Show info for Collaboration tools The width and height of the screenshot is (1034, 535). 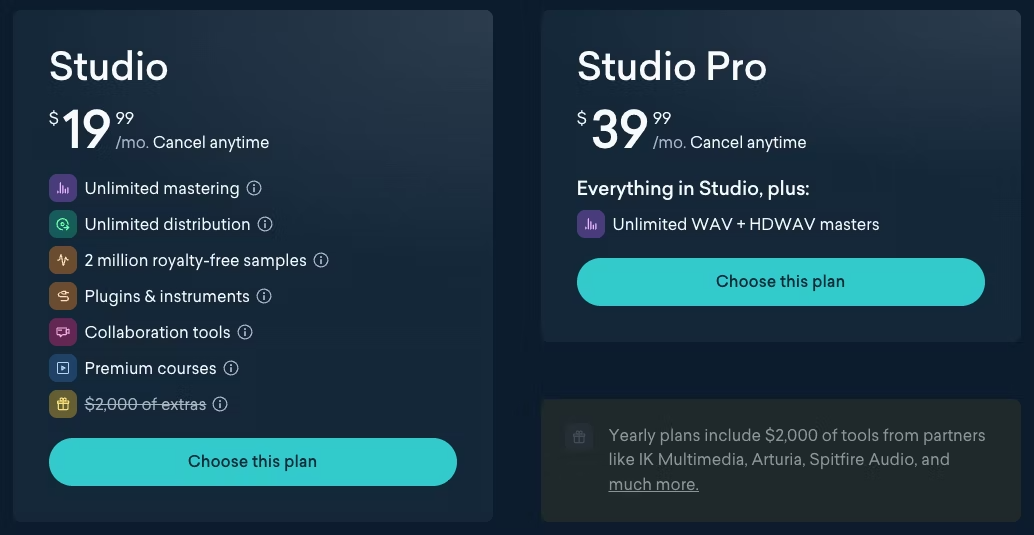point(245,332)
